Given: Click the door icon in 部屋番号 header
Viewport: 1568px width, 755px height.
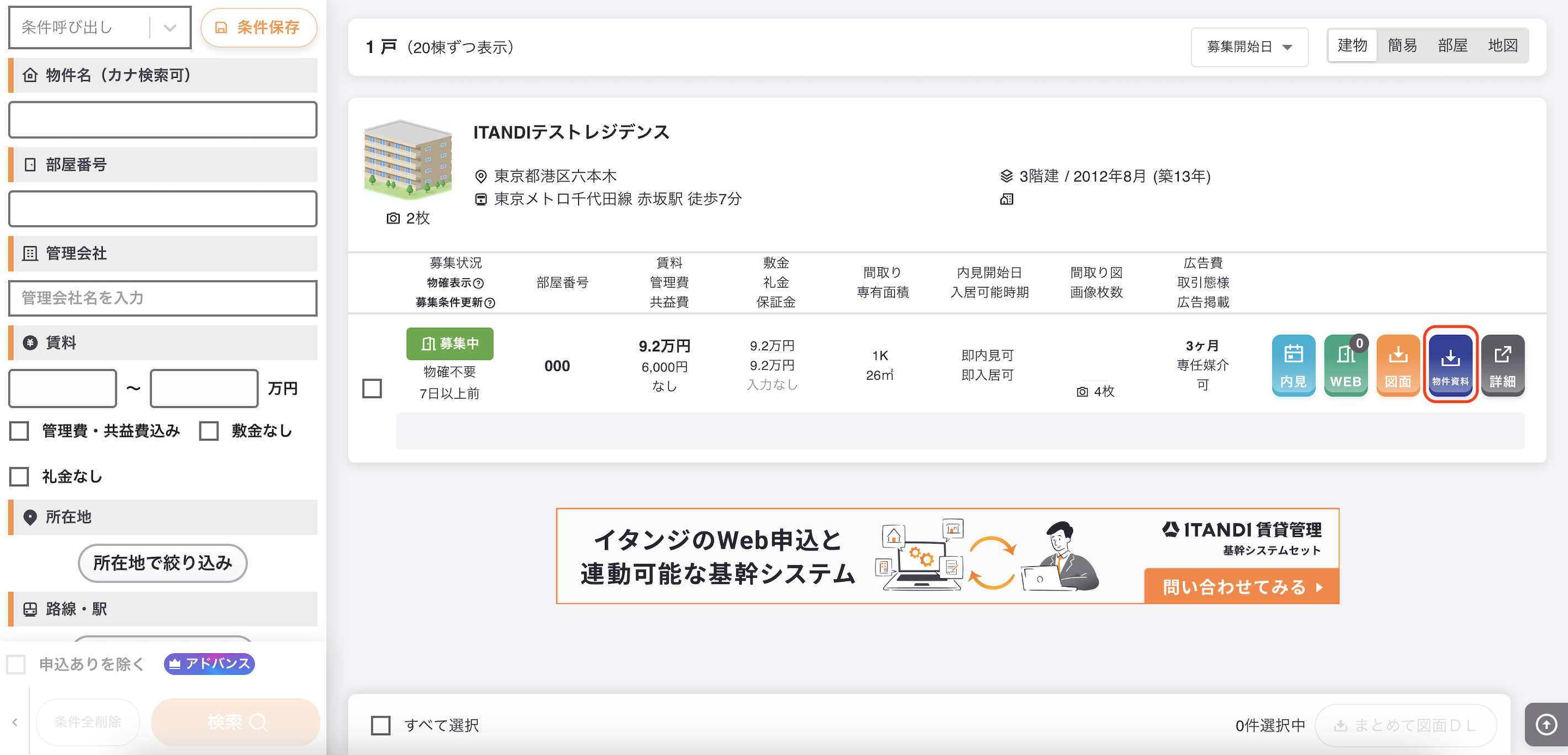Looking at the screenshot, I should [x=30, y=164].
